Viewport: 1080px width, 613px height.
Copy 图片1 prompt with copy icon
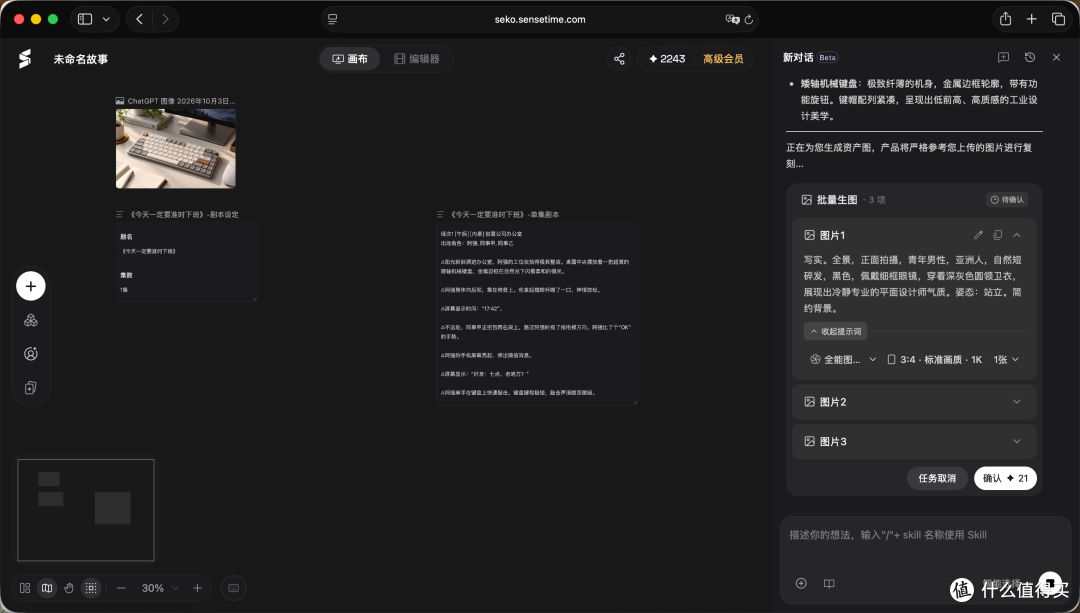point(997,235)
